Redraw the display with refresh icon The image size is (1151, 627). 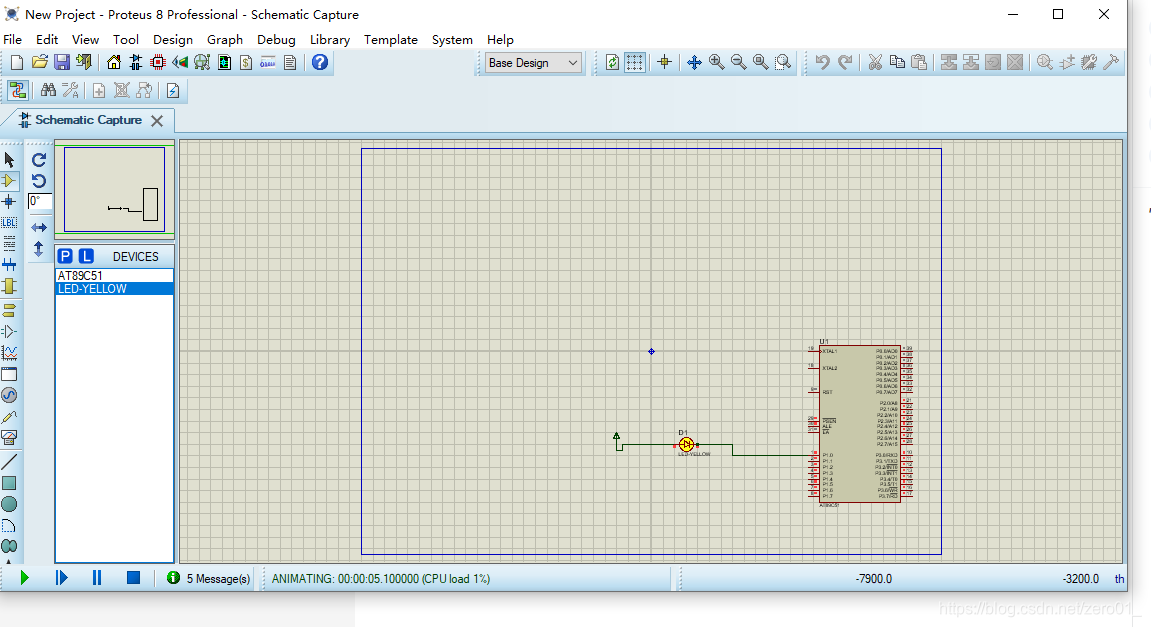[x=612, y=62]
